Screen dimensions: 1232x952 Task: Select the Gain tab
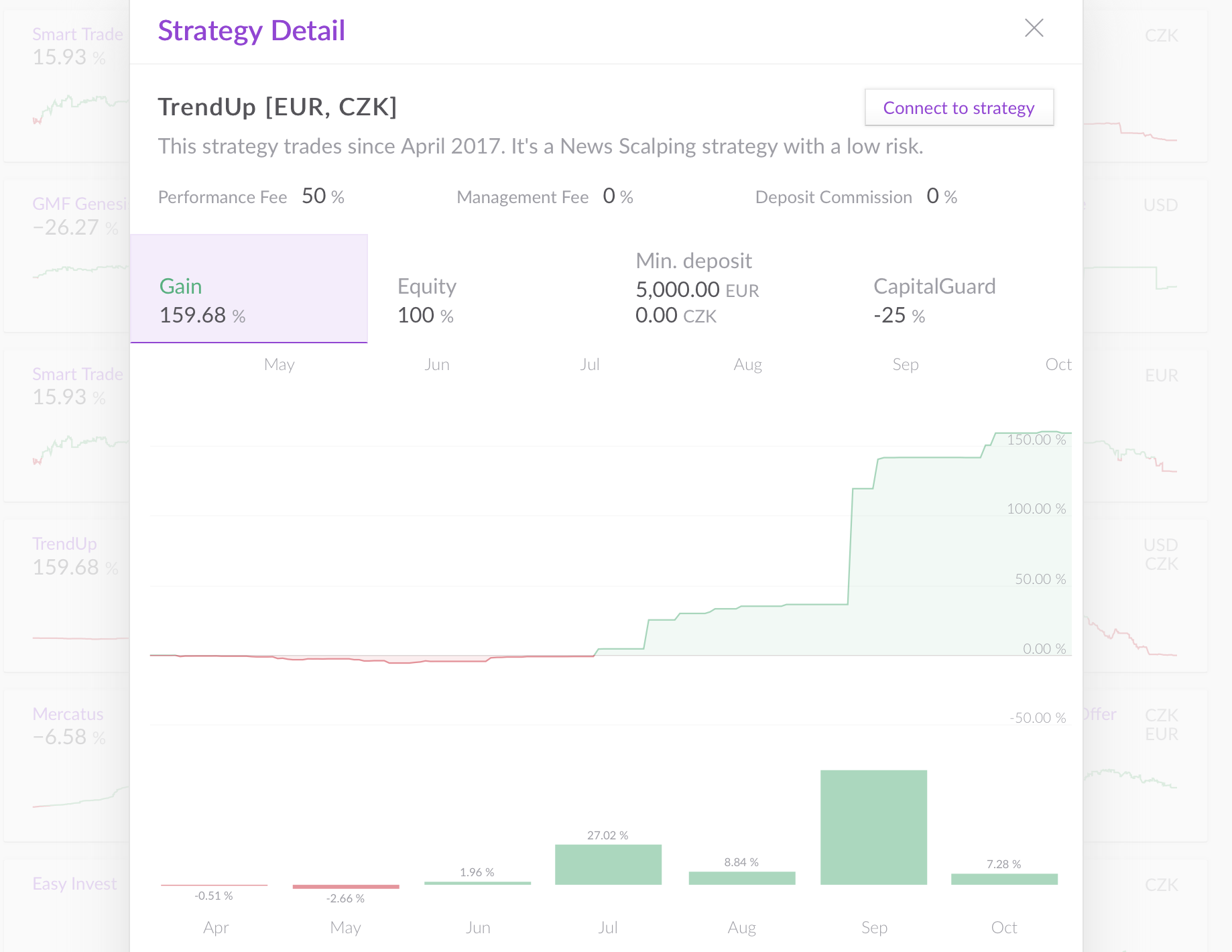click(249, 289)
